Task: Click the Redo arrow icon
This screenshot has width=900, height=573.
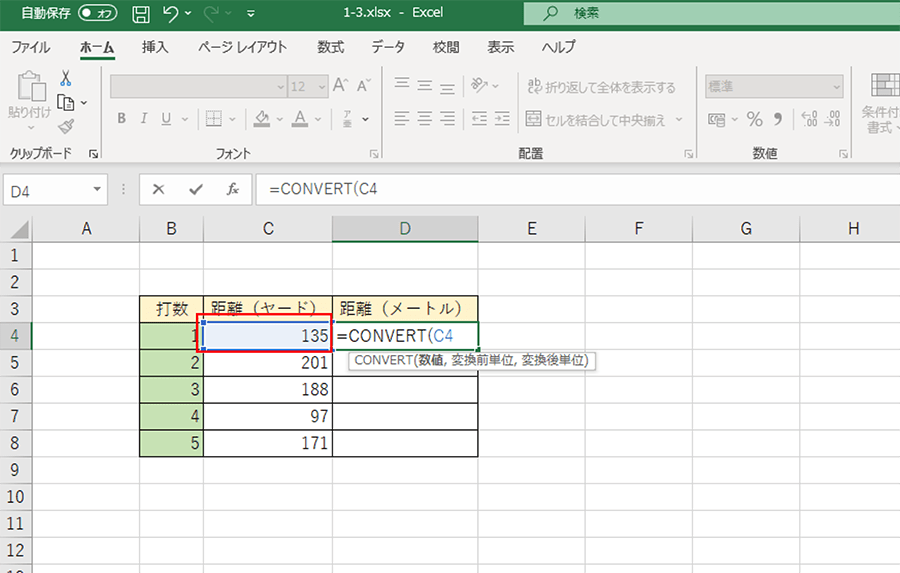Action: pyautogui.click(x=211, y=13)
